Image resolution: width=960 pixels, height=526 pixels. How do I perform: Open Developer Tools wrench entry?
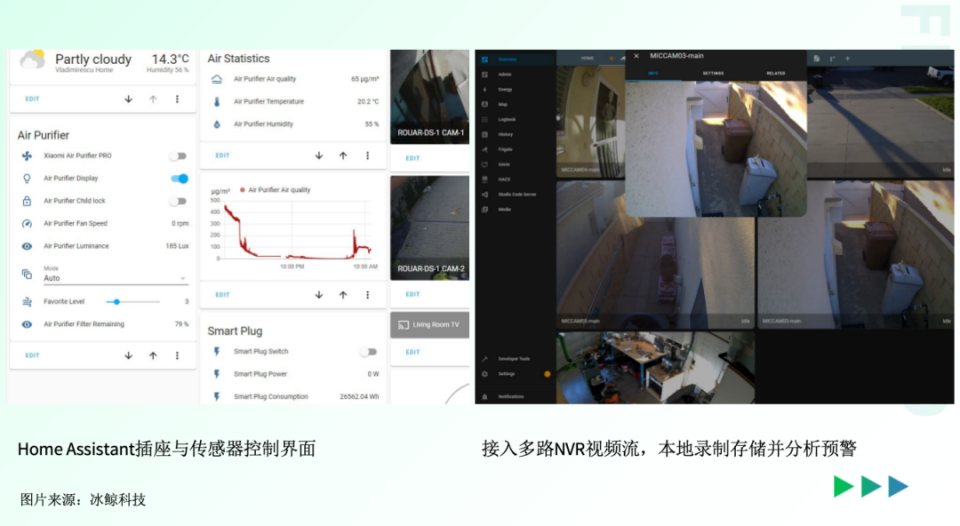click(514, 359)
